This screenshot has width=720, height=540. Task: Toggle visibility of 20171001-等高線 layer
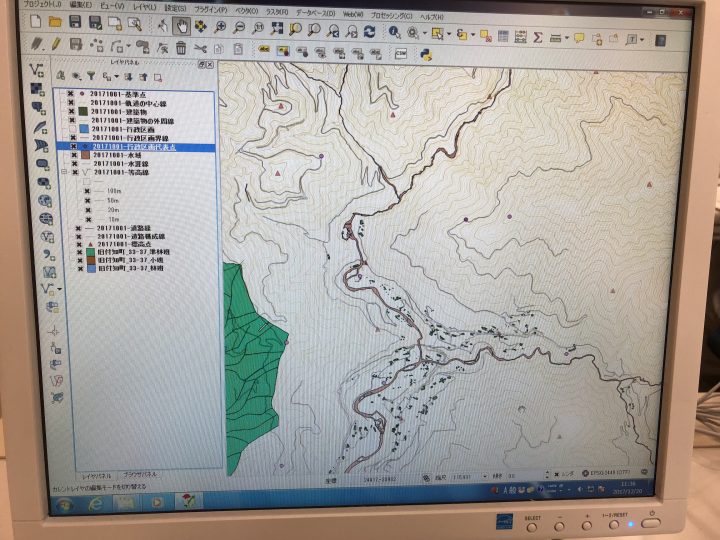point(75,173)
